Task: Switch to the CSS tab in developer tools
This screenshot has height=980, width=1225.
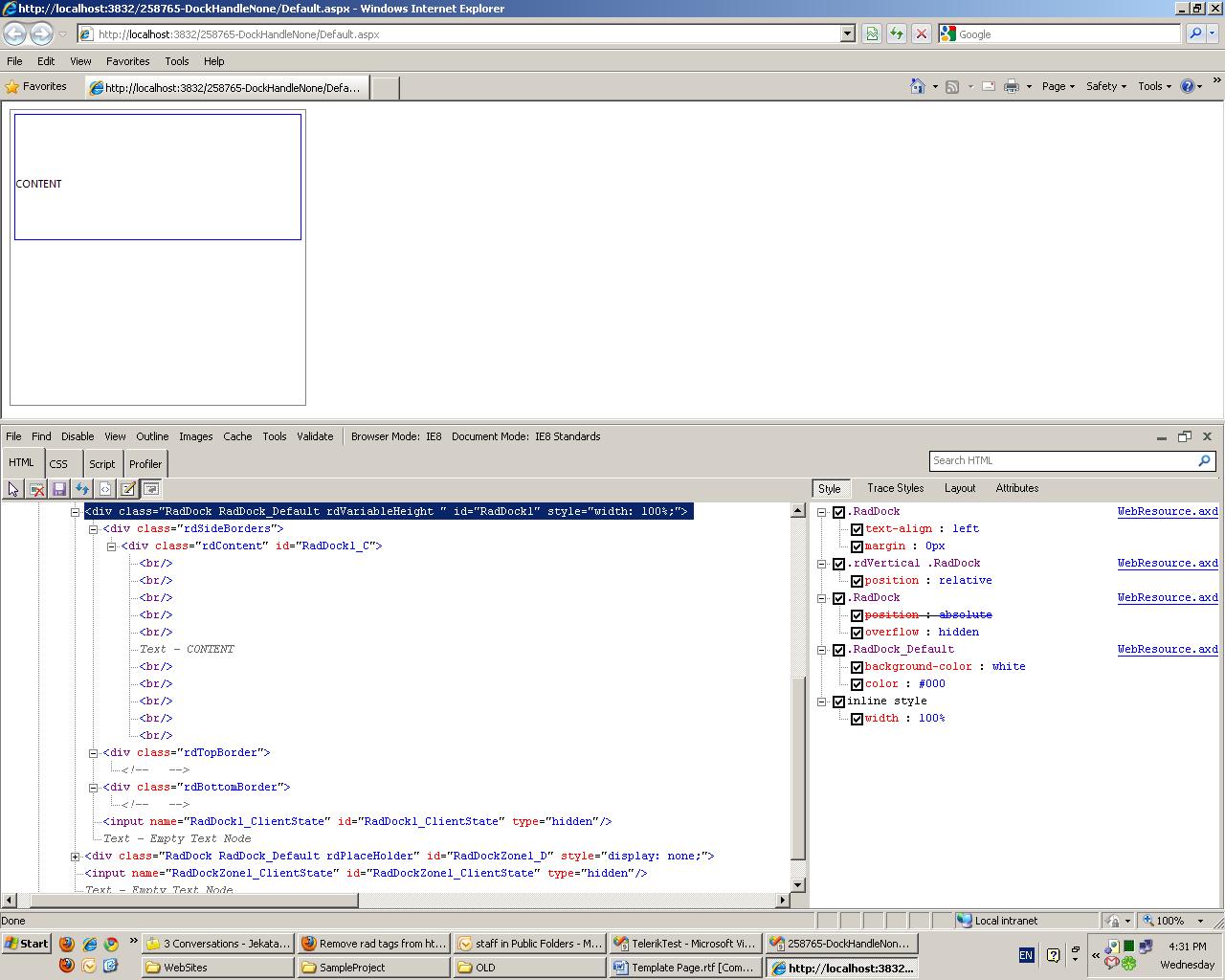Action: tap(58, 464)
